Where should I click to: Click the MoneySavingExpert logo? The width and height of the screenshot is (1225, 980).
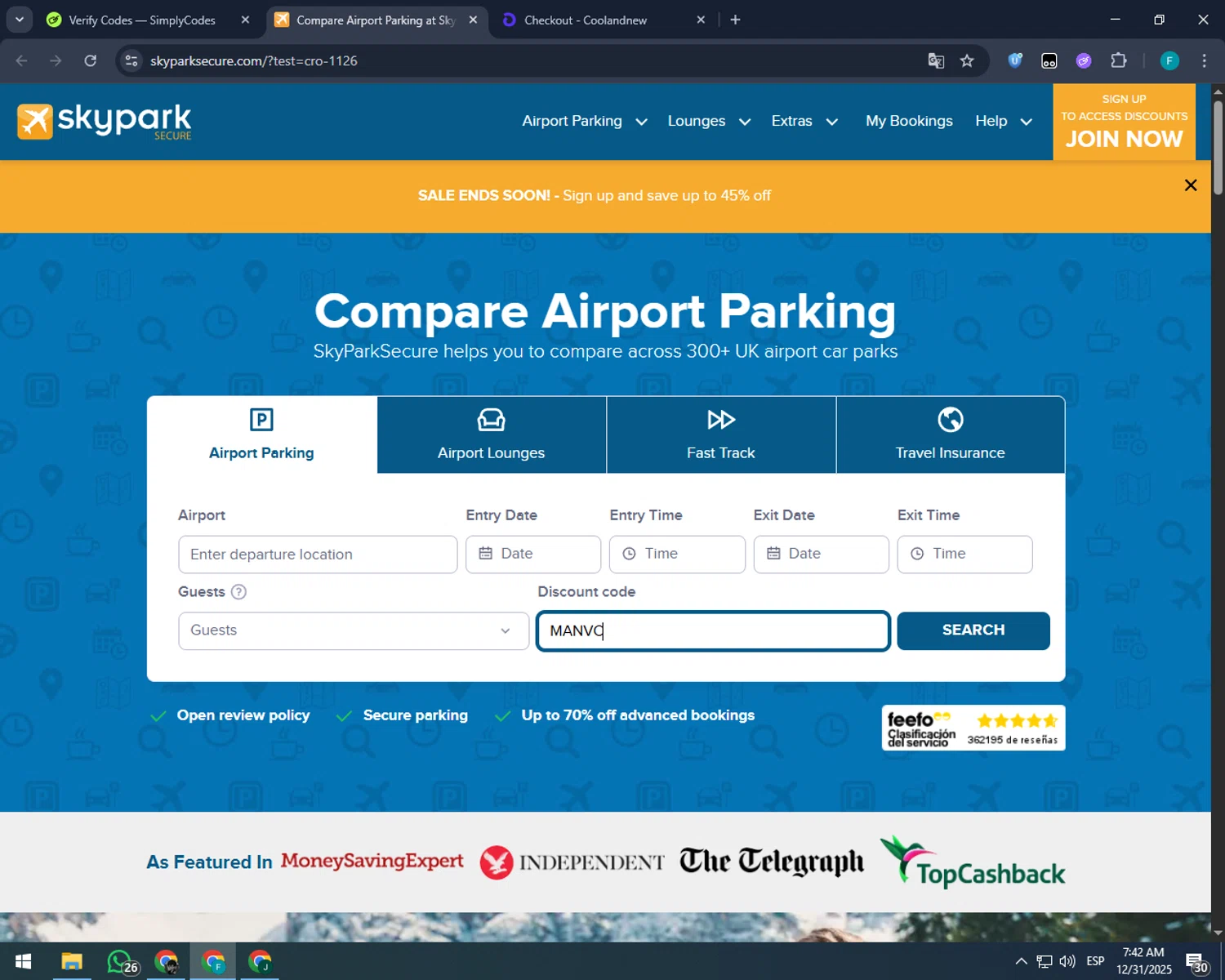[x=372, y=861]
